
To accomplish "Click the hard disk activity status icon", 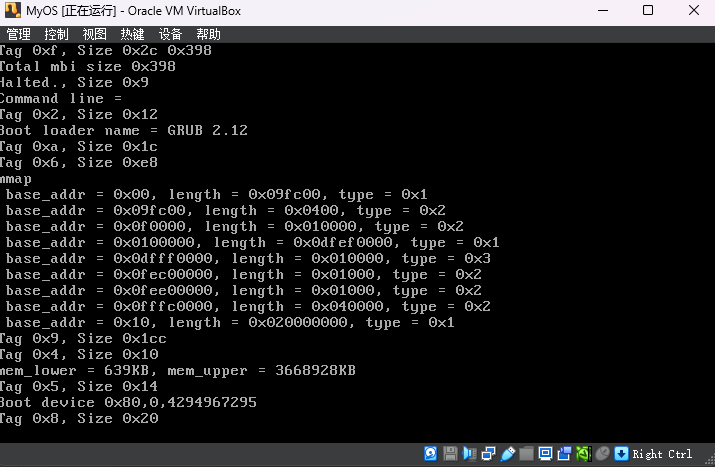I will pos(430,454).
